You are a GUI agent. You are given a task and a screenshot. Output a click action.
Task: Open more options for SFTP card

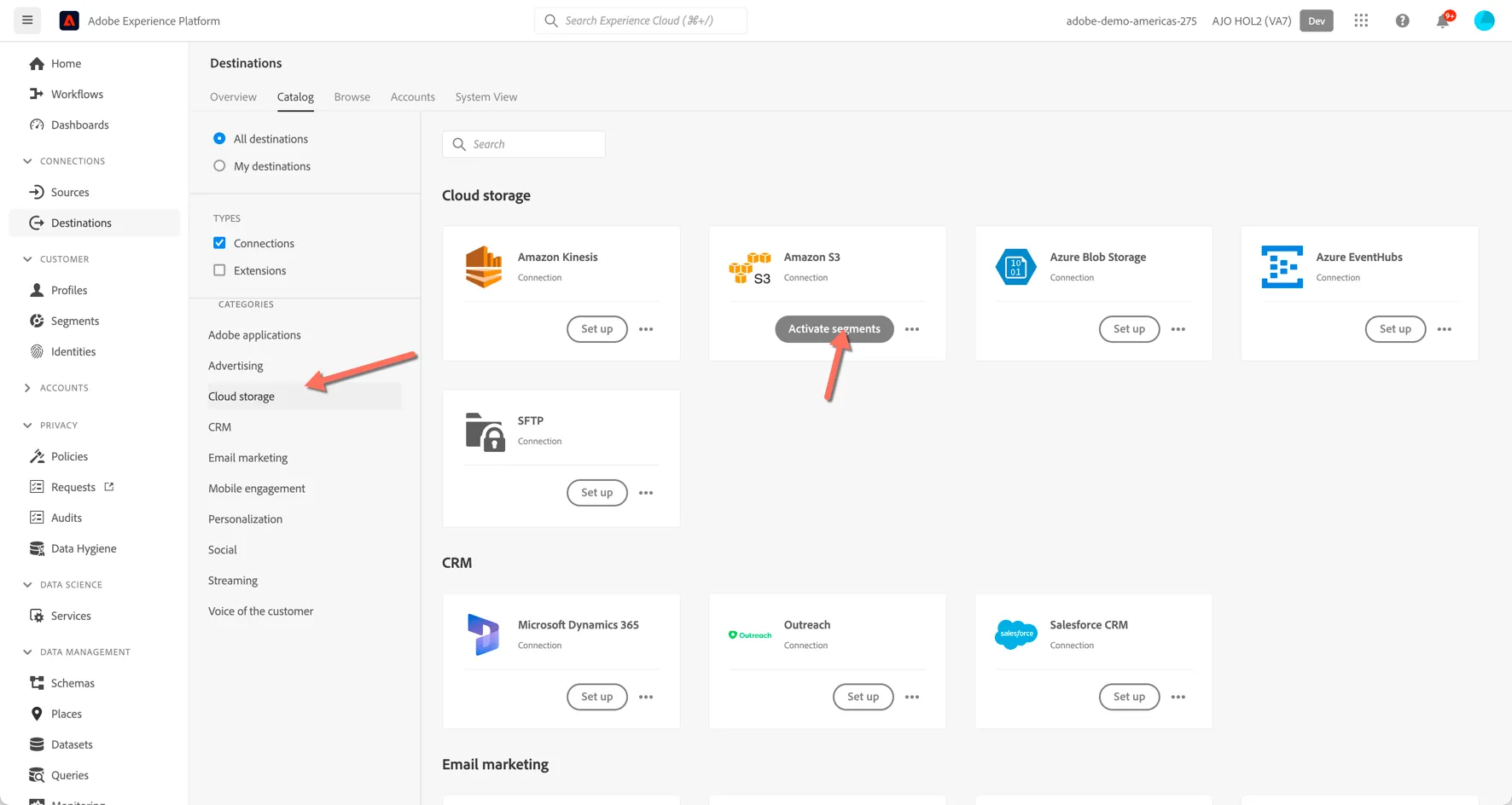[x=646, y=493]
